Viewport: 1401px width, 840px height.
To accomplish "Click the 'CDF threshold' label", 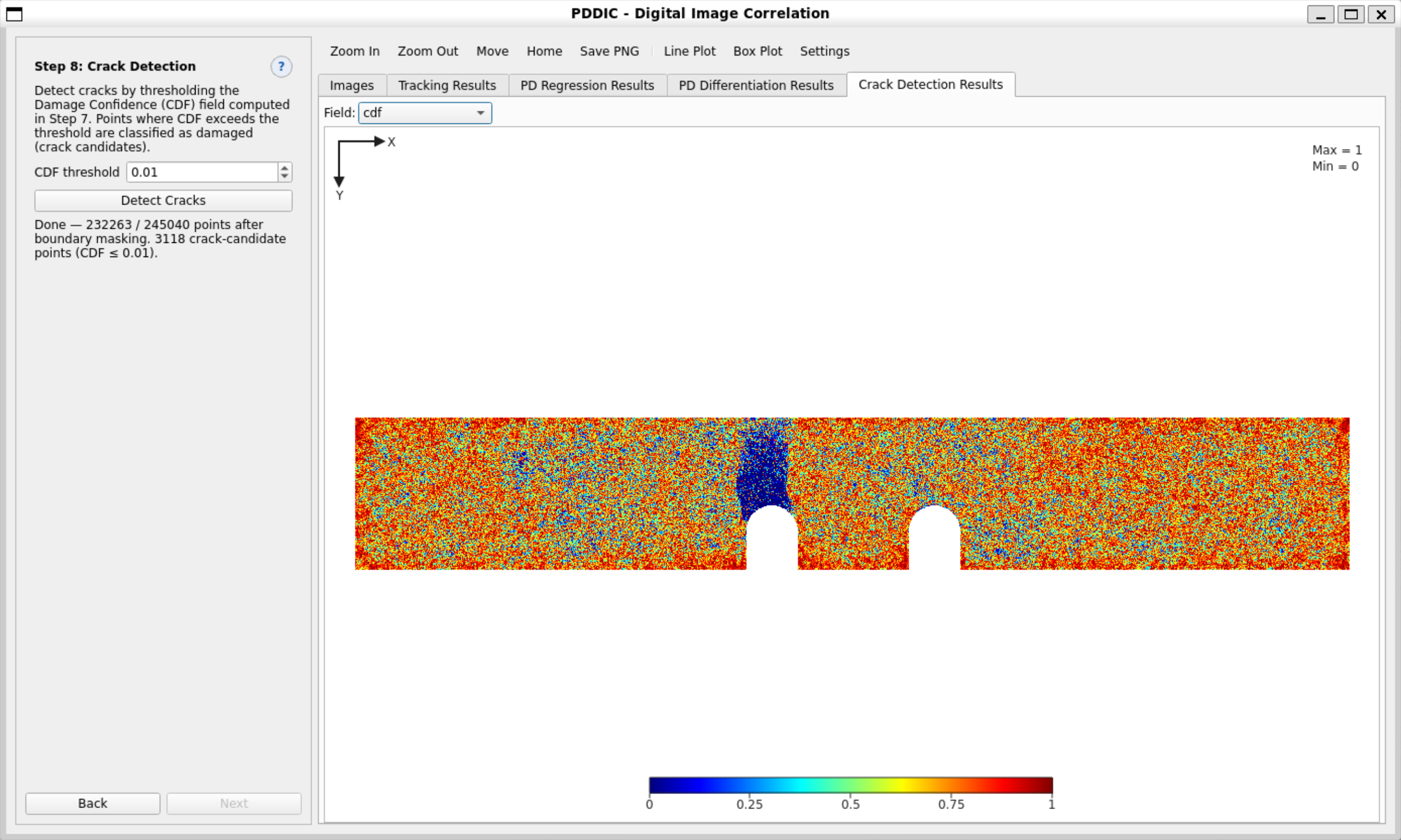I will 77,172.
